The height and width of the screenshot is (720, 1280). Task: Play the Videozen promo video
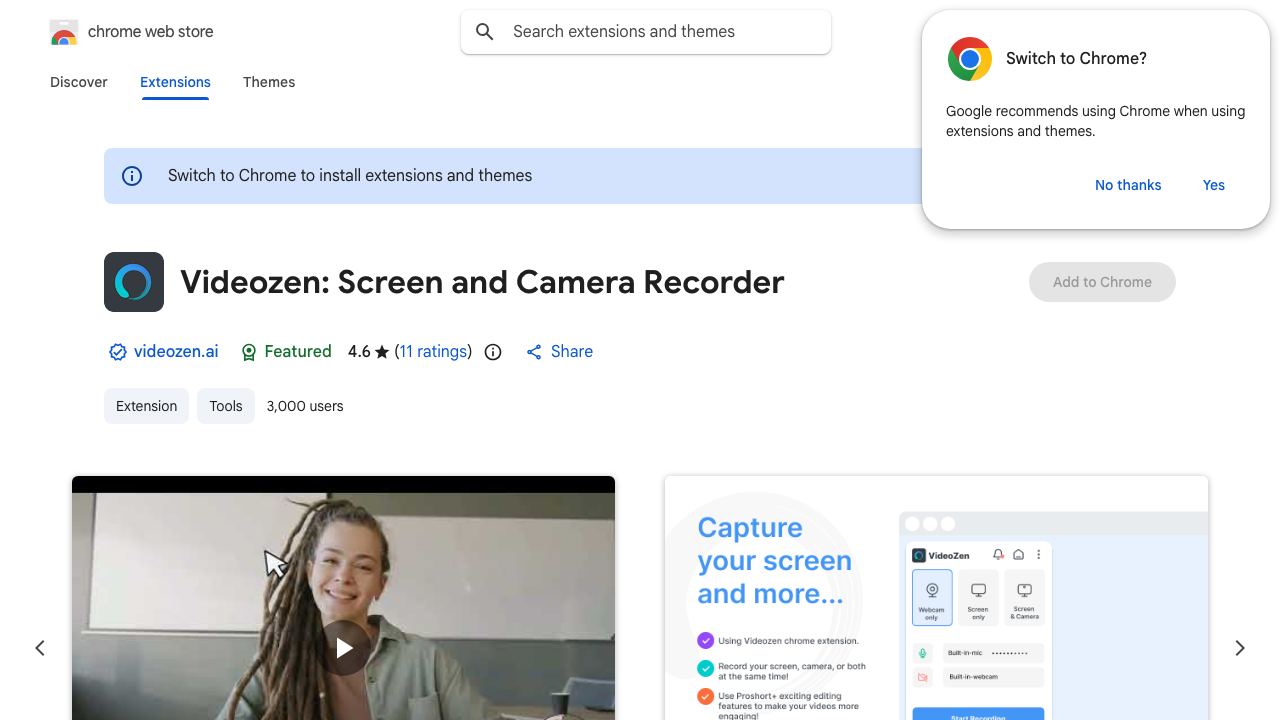[x=344, y=648]
